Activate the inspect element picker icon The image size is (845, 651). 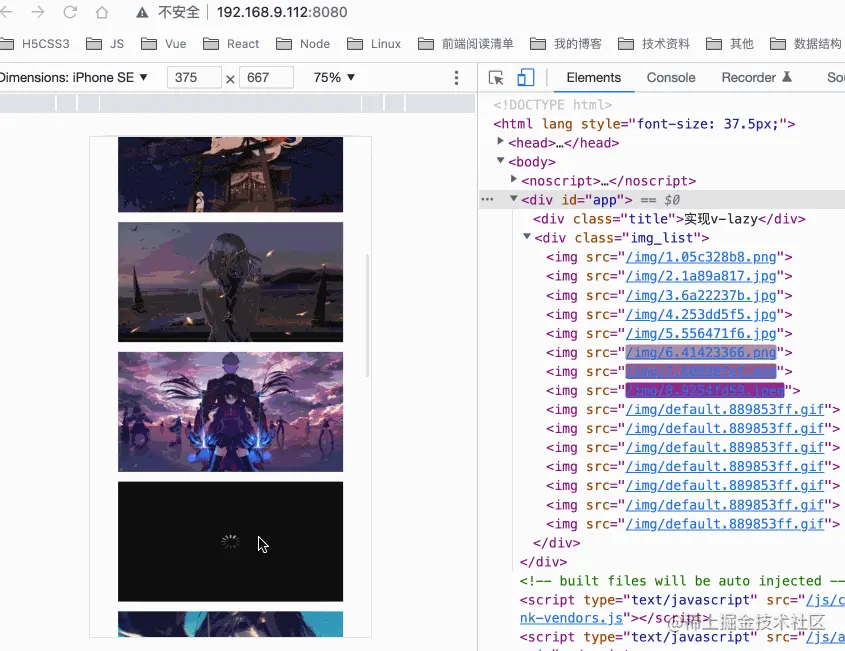[x=496, y=78]
